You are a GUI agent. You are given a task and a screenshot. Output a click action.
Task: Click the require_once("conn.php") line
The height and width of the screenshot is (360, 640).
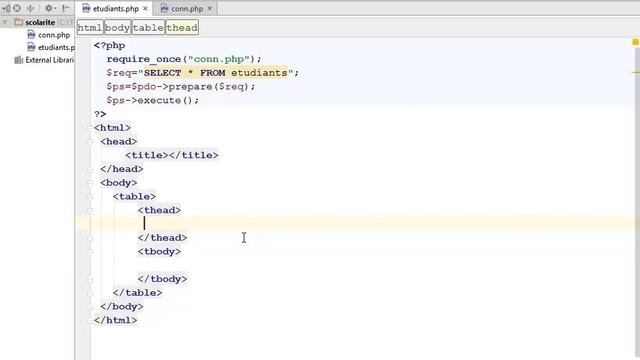pyautogui.click(x=184, y=59)
